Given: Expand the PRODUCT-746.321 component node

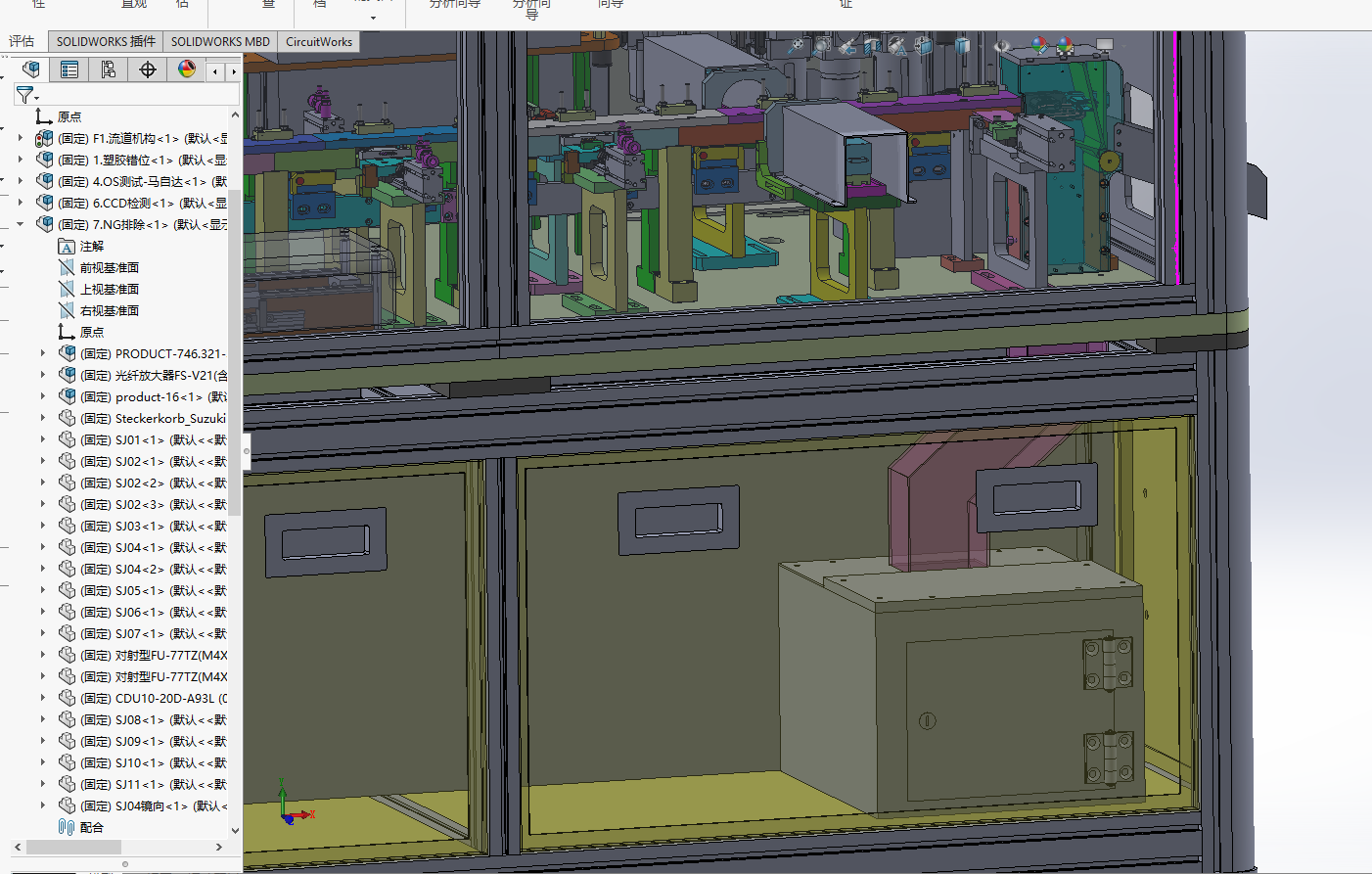Looking at the screenshot, I should coord(43,353).
